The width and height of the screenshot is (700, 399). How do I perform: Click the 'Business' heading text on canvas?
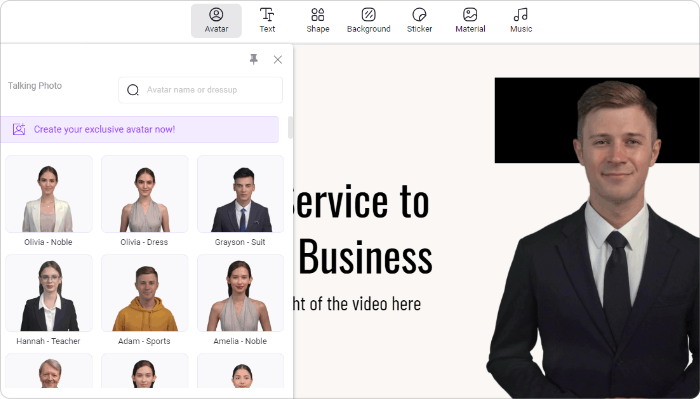365,258
